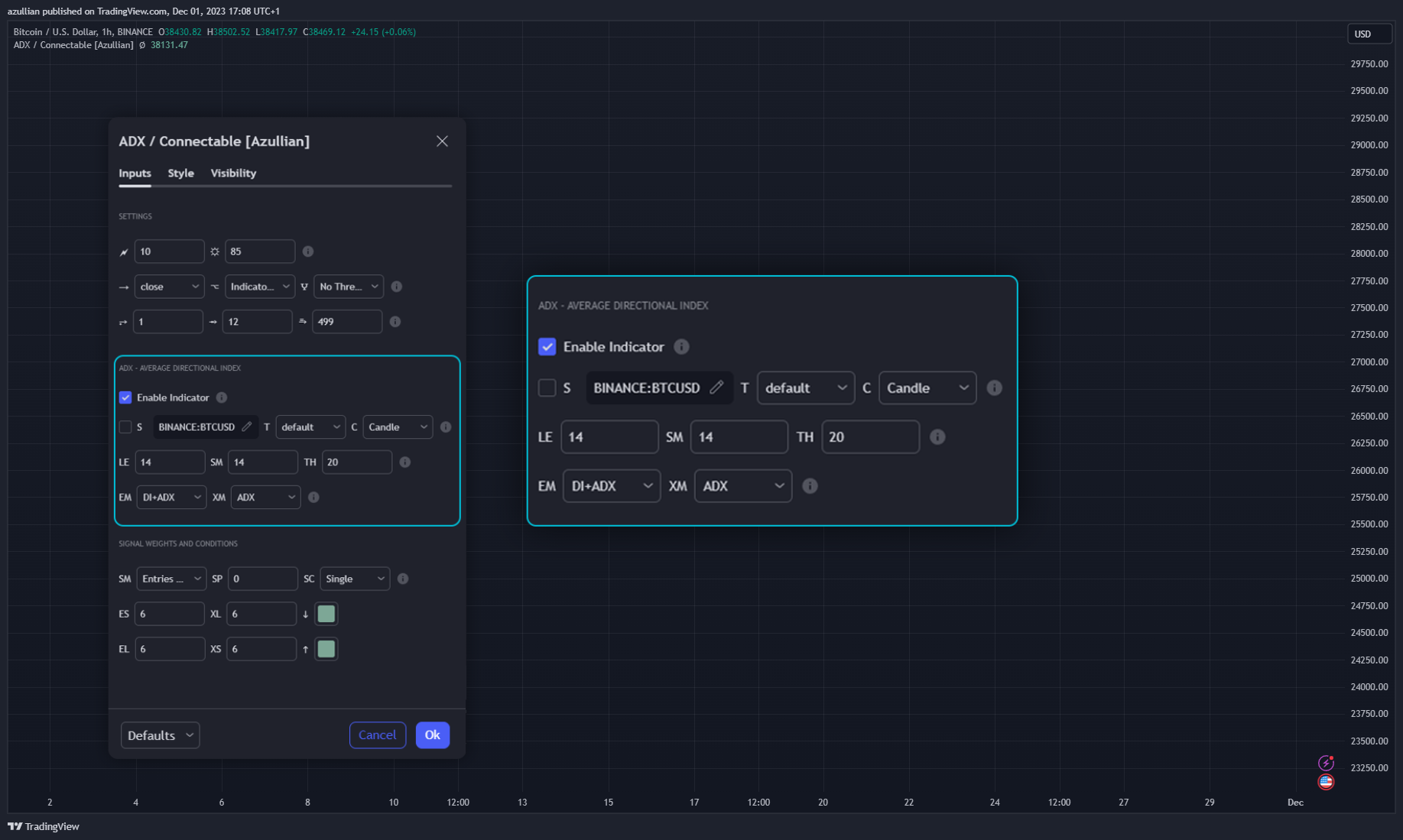Screen dimensions: 1403x840
Task: Click info icon beside Enable Indicator in dialog
Action: tap(222, 397)
